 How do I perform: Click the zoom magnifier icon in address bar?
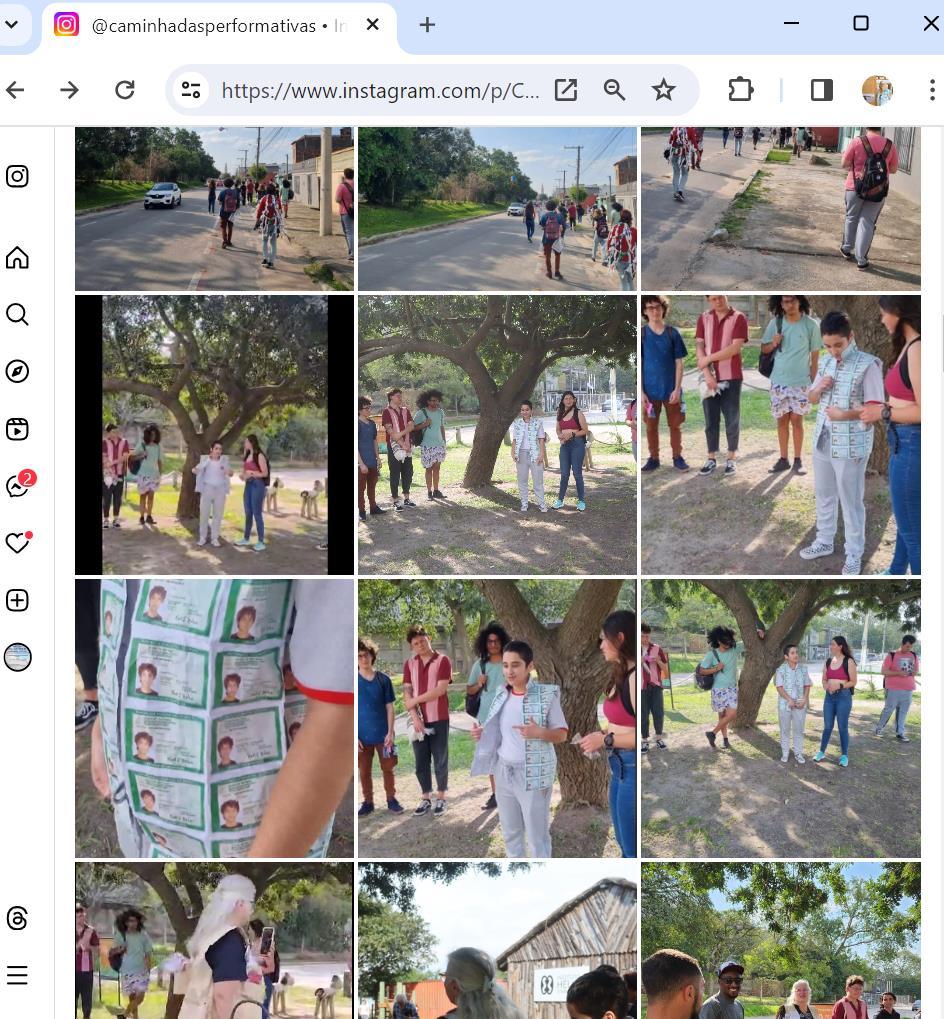pos(614,90)
